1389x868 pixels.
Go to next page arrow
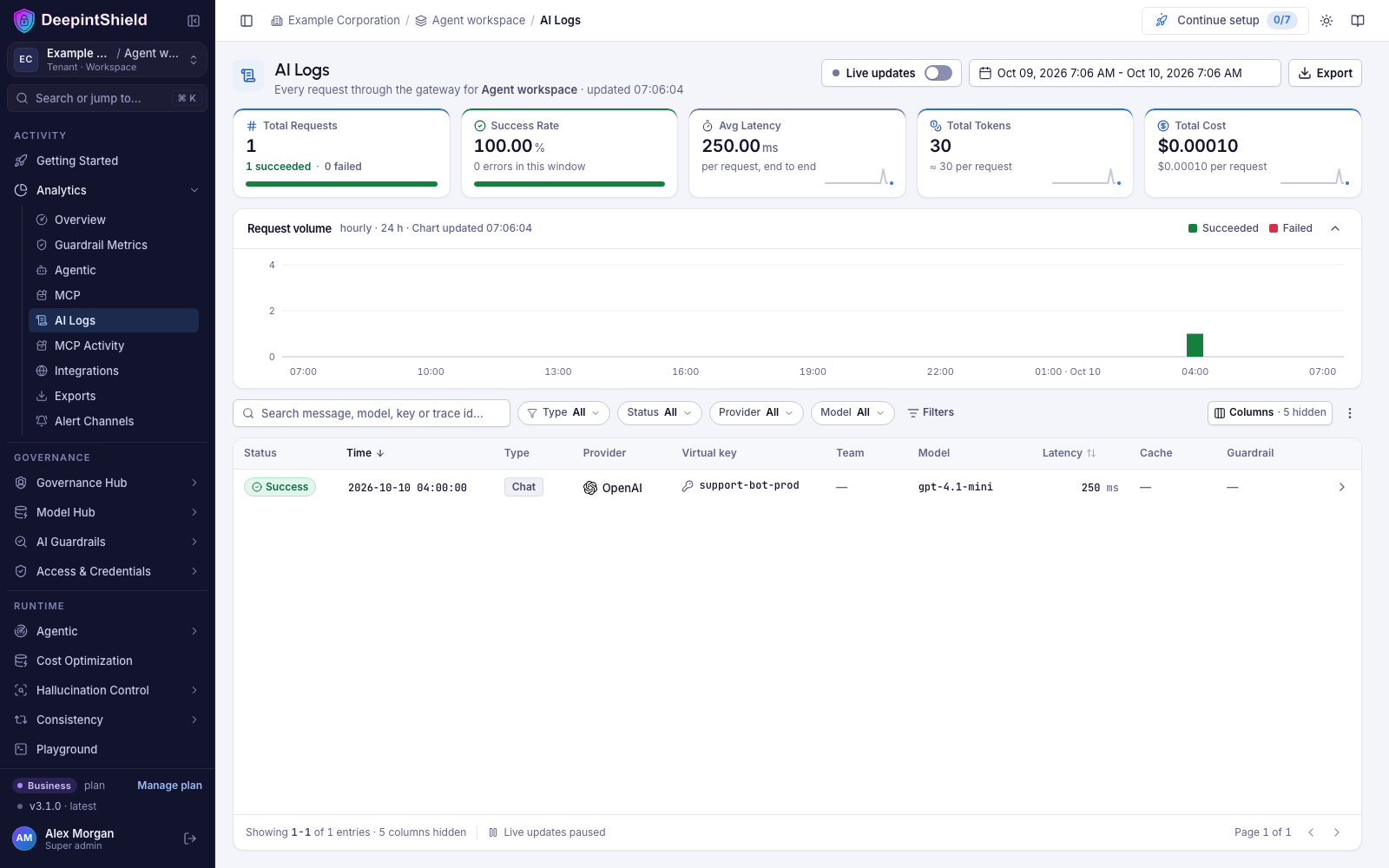pyautogui.click(x=1337, y=832)
